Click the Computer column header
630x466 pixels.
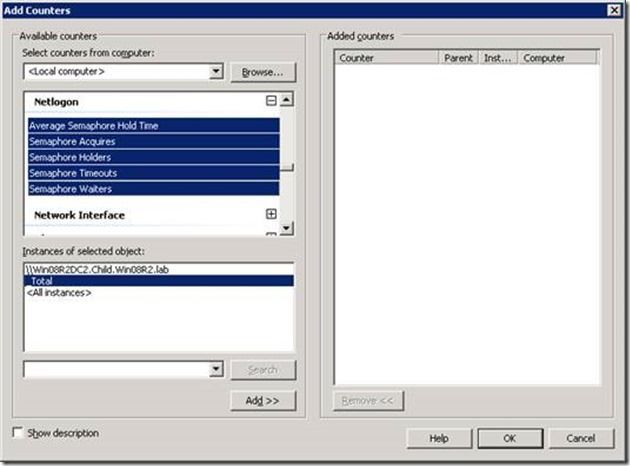pos(557,58)
